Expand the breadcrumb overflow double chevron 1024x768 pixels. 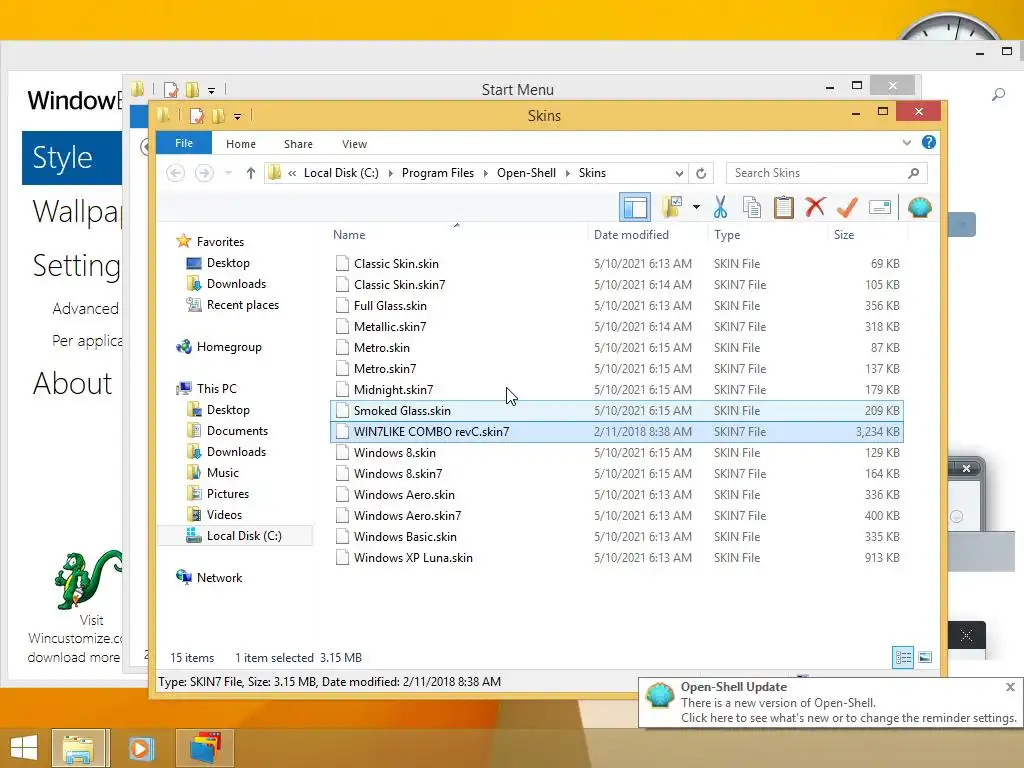[x=292, y=173]
